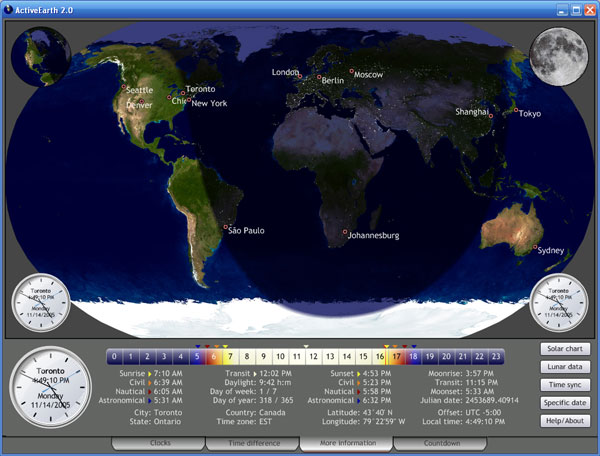
Task: Select the Sydney city marker
Action: click(535, 247)
